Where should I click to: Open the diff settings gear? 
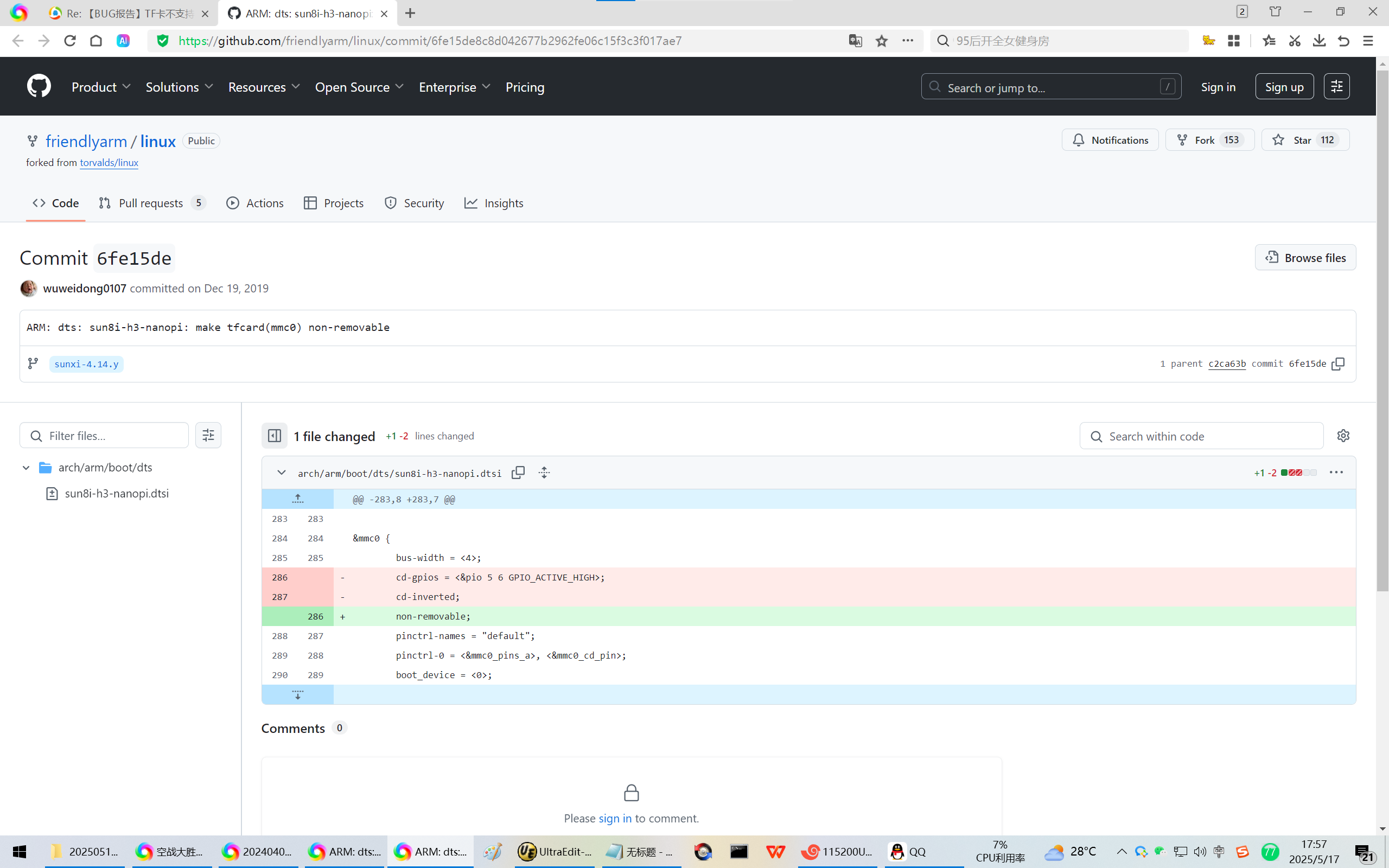tap(1342, 436)
